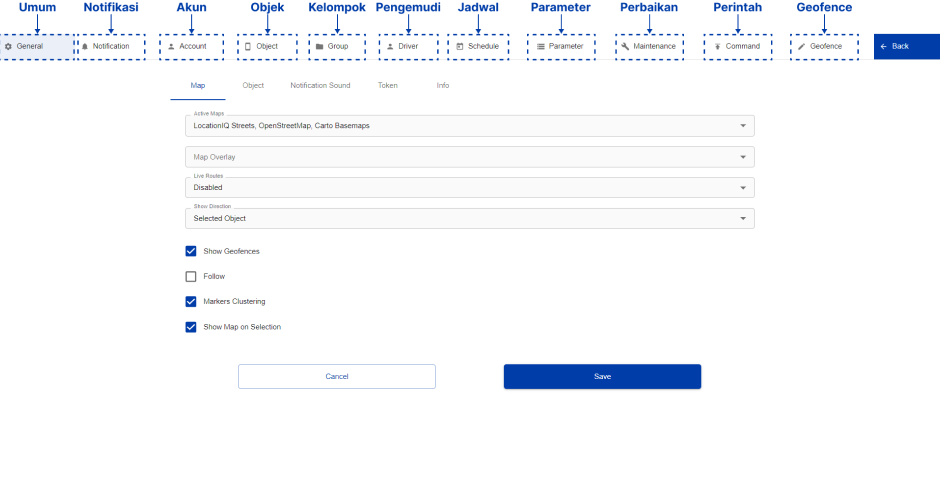Click the Maintenance wrench icon
The height and width of the screenshot is (487, 940).
(x=625, y=46)
